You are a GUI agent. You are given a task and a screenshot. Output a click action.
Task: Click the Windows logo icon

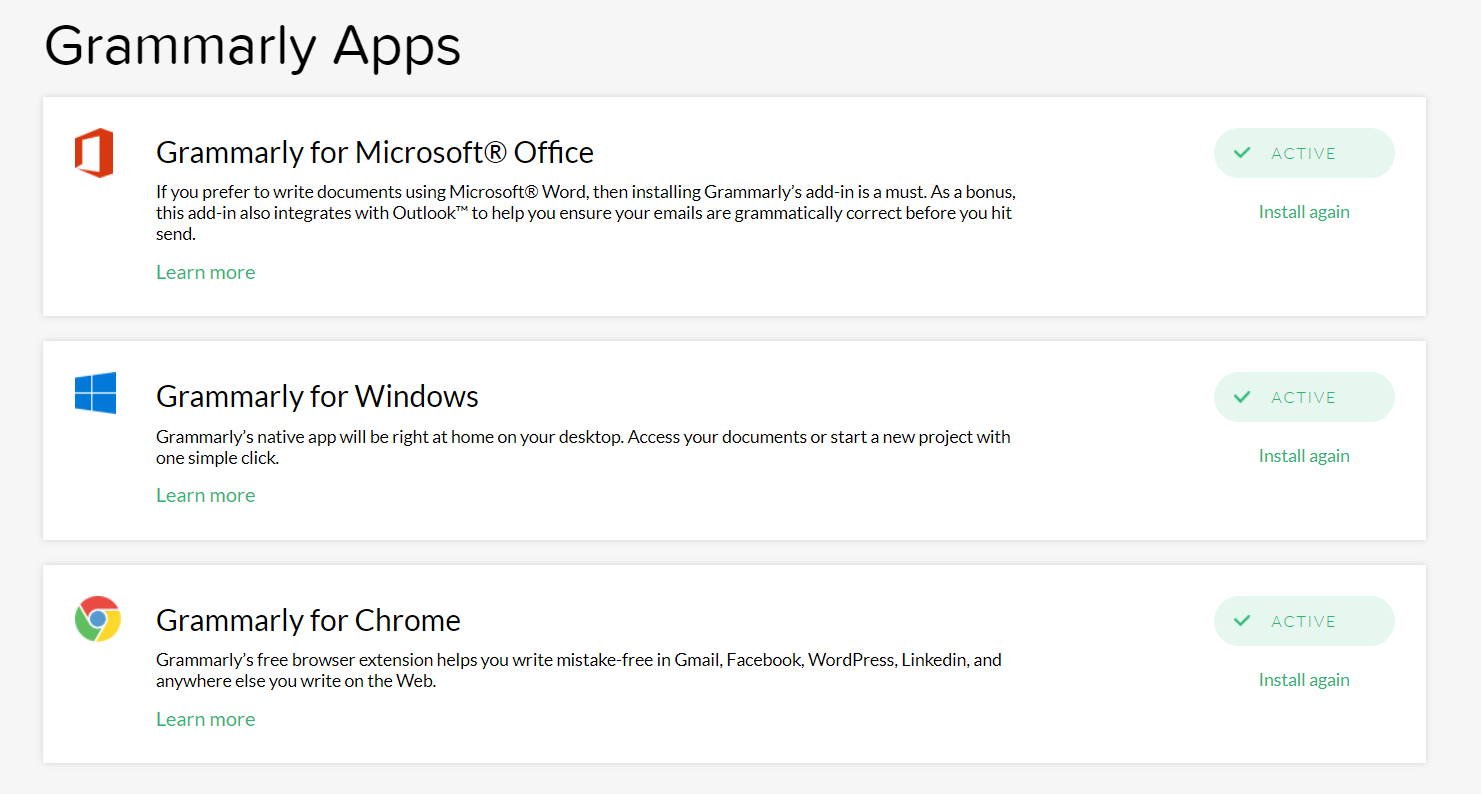tap(95, 393)
